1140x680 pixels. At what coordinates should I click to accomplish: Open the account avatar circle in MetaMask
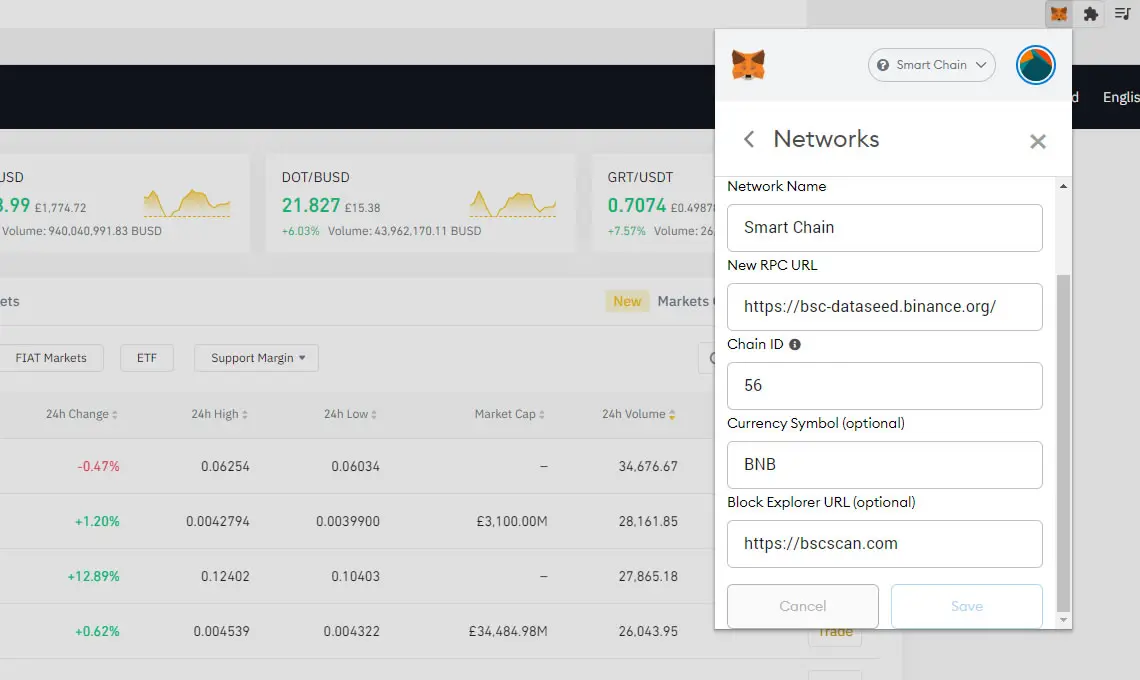(1035, 65)
